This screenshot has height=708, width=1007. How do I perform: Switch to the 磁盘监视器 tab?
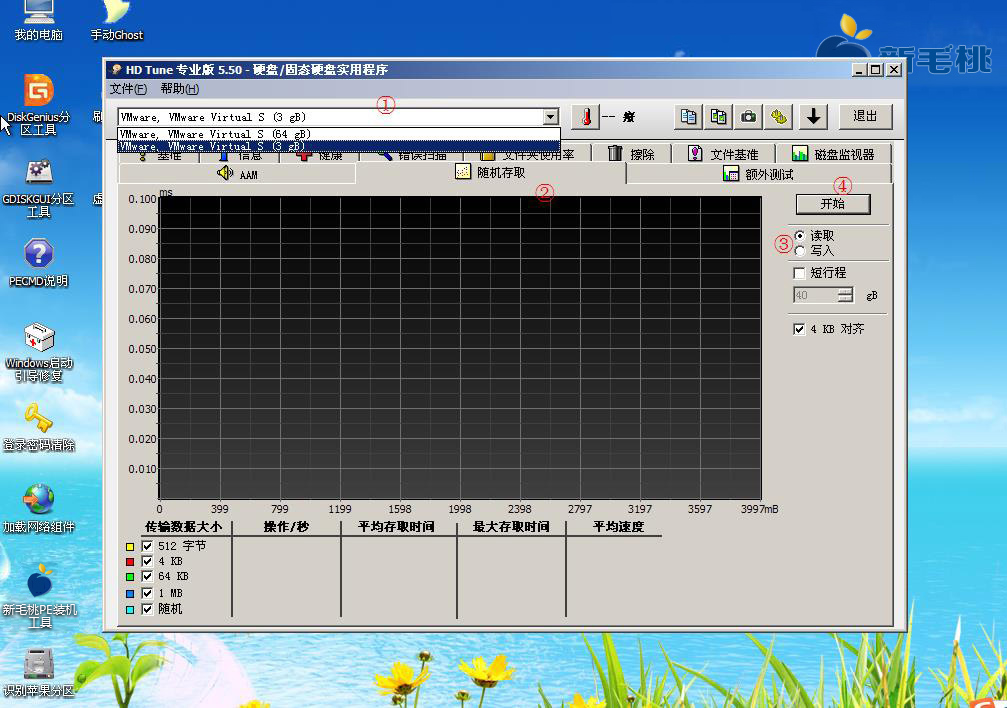(834, 154)
